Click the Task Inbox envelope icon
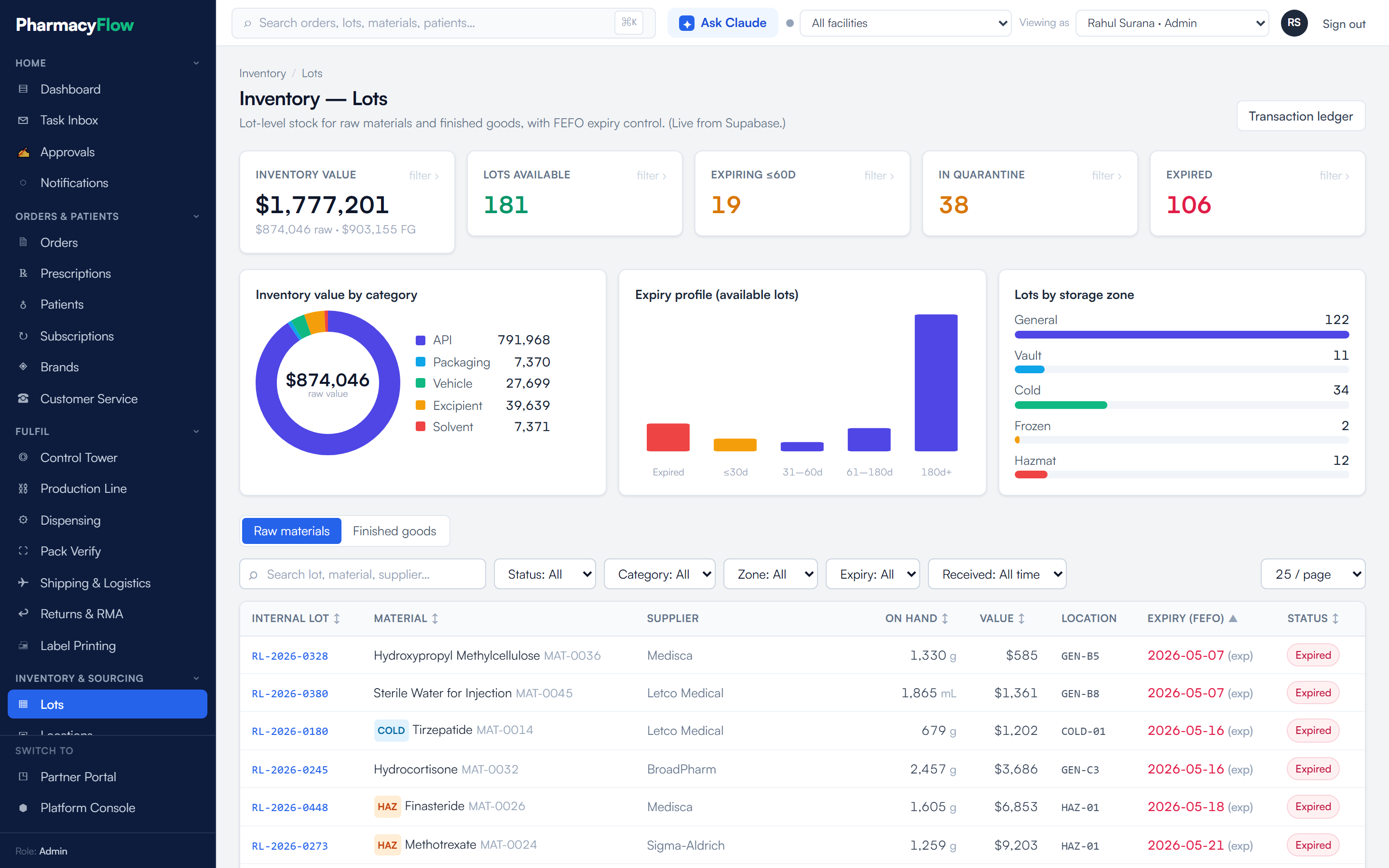1389x868 pixels. click(23, 120)
